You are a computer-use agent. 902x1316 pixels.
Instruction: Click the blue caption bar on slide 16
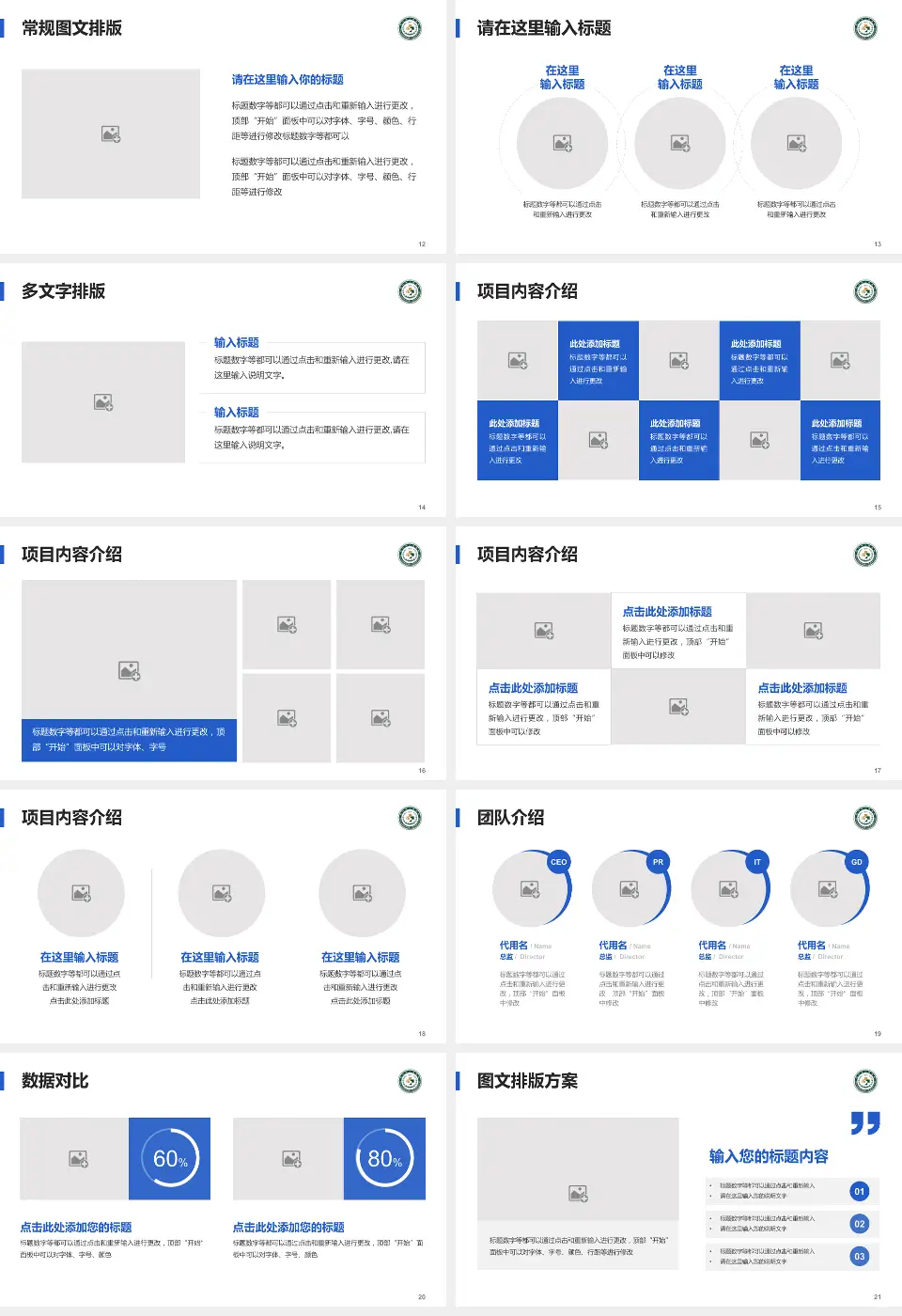[130, 740]
